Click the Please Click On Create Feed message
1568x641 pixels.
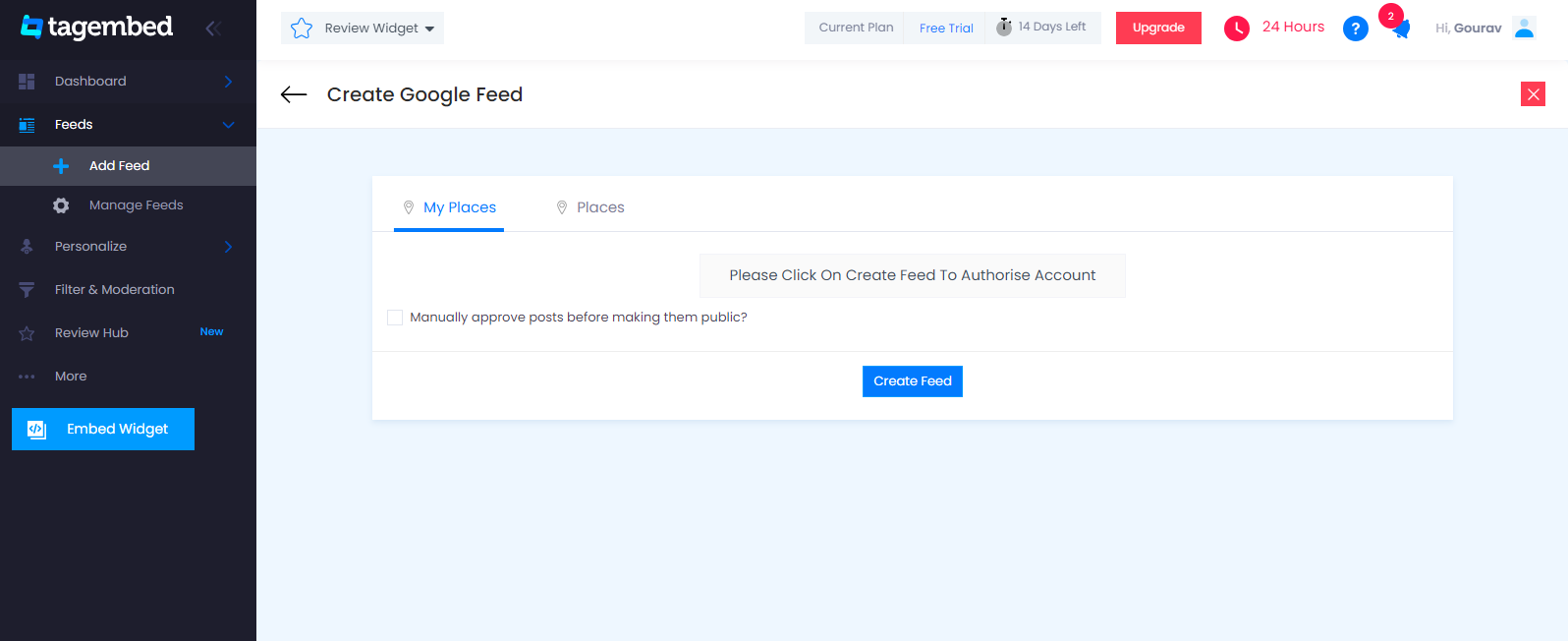tap(913, 275)
